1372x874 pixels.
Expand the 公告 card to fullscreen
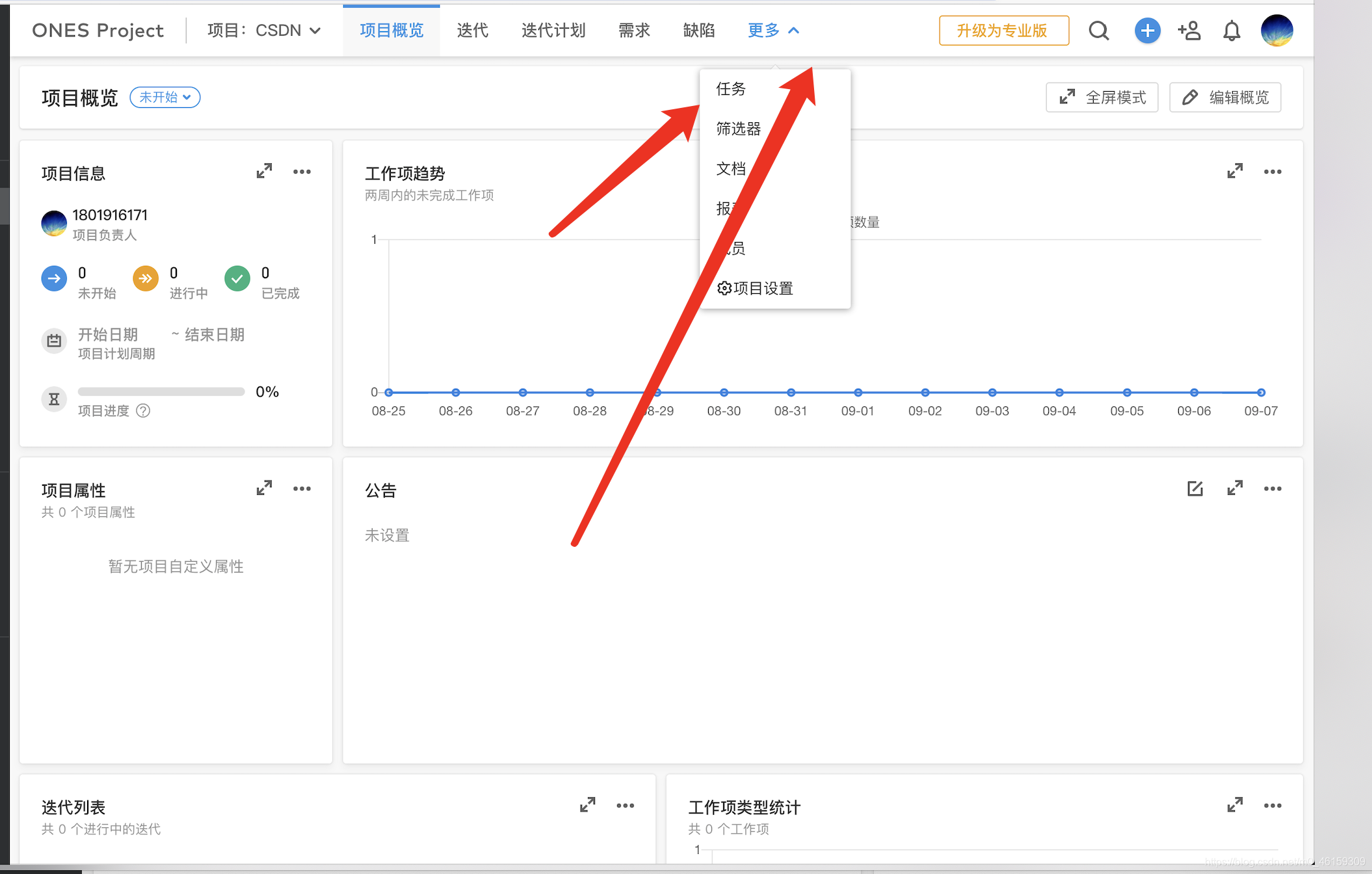pyautogui.click(x=1235, y=488)
